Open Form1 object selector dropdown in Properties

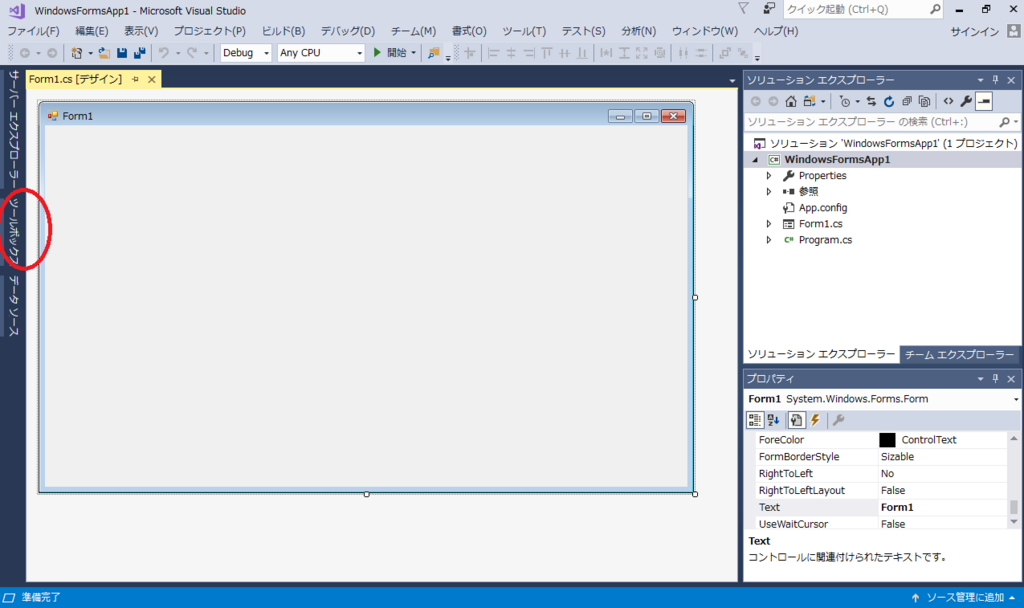pyautogui.click(x=1016, y=399)
